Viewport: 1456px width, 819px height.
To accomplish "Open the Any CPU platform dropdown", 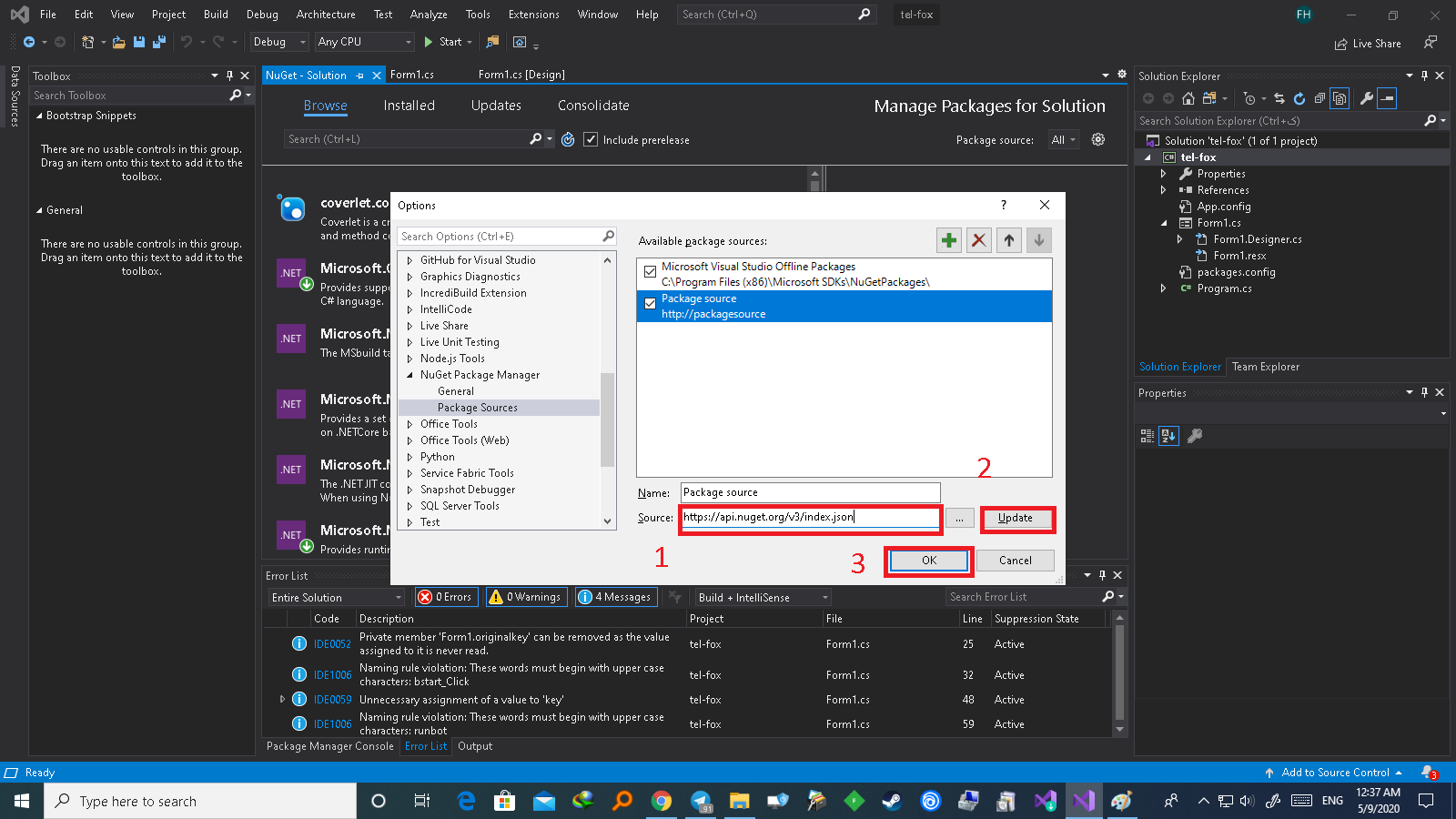I will [x=365, y=42].
